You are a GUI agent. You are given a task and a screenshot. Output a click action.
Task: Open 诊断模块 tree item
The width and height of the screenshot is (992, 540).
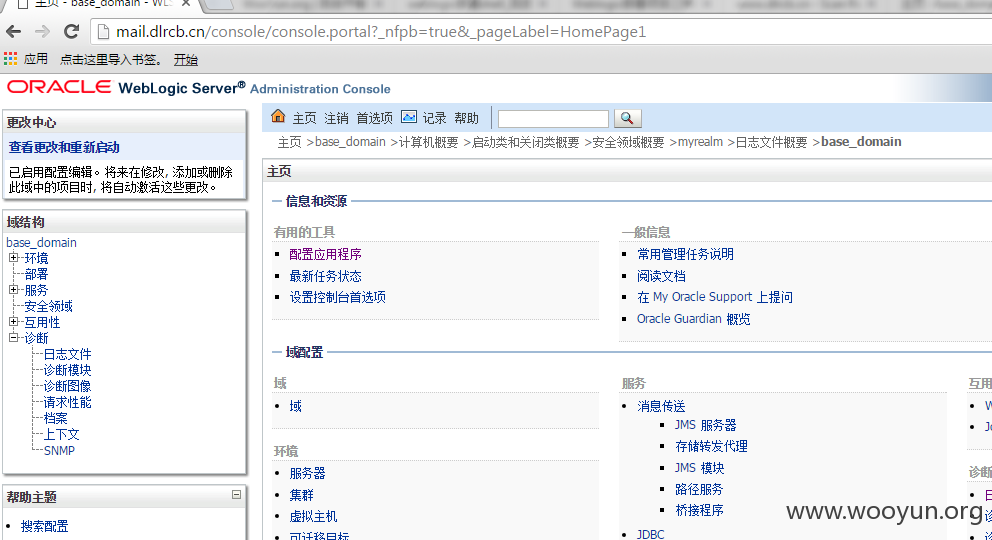click(x=67, y=370)
